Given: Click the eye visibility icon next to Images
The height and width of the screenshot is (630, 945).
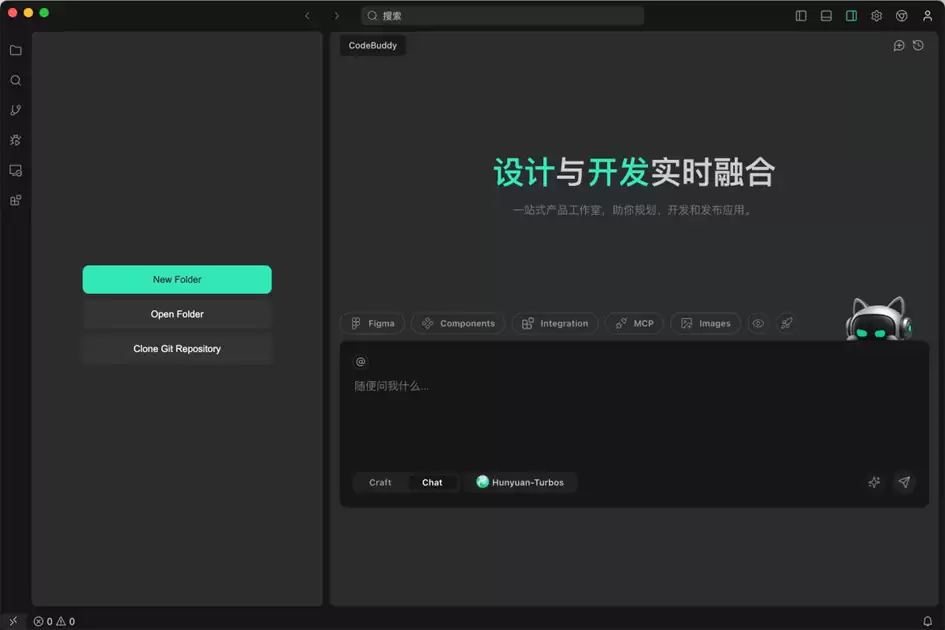Looking at the screenshot, I should (x=757, y=323).
